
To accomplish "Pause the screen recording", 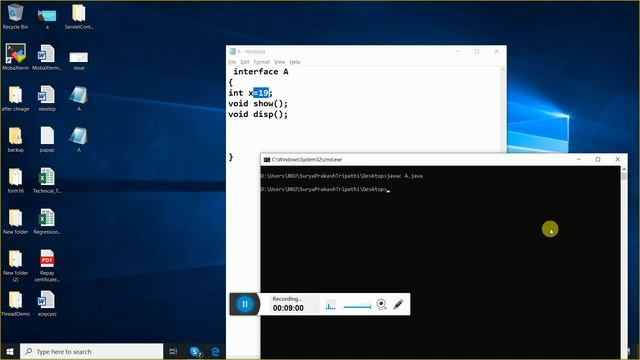I will (245, 304).
